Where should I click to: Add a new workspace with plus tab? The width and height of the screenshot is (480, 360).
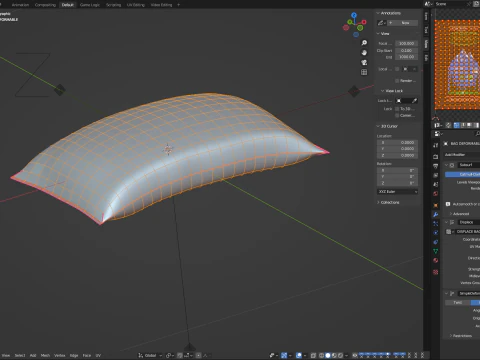point(178,5)
